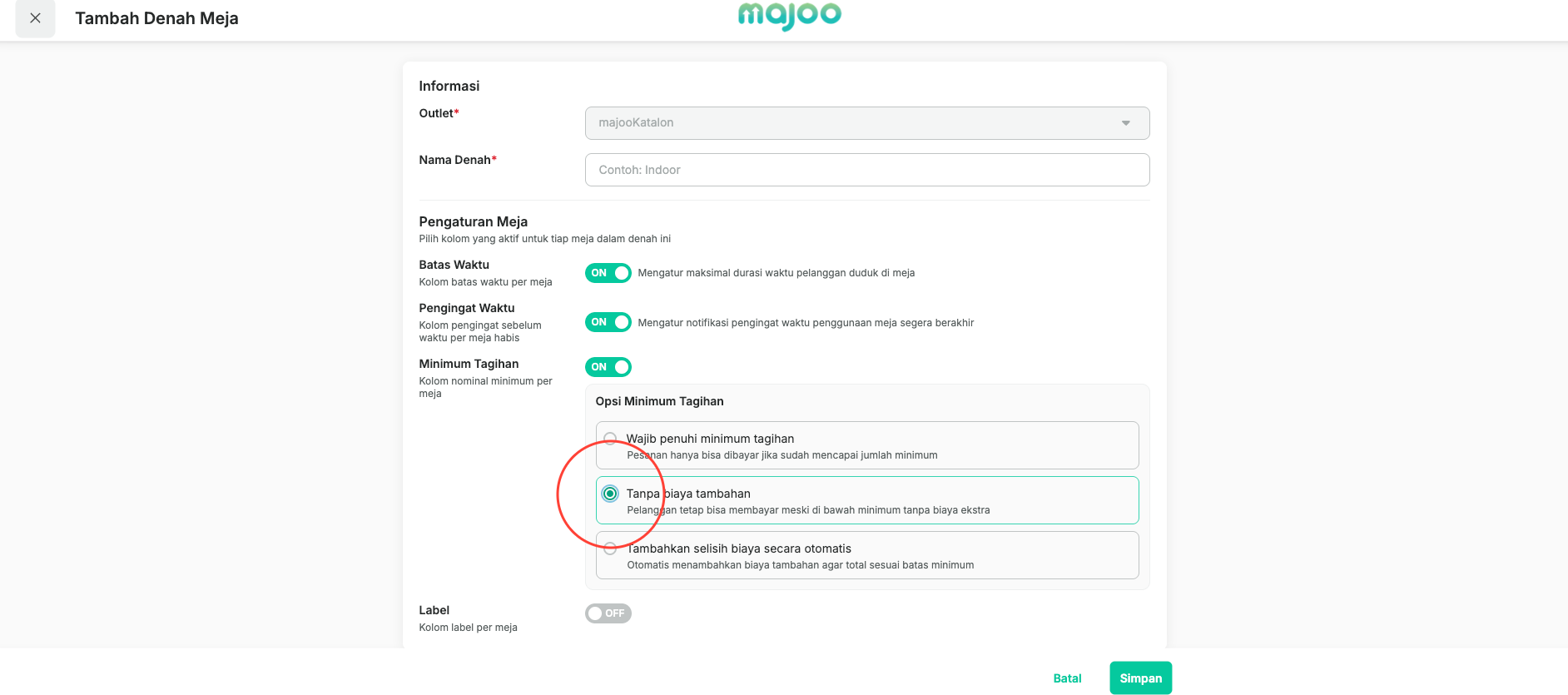
Task: Click the Opsi Minimum Tagihan heading
Action: point(659,401)
